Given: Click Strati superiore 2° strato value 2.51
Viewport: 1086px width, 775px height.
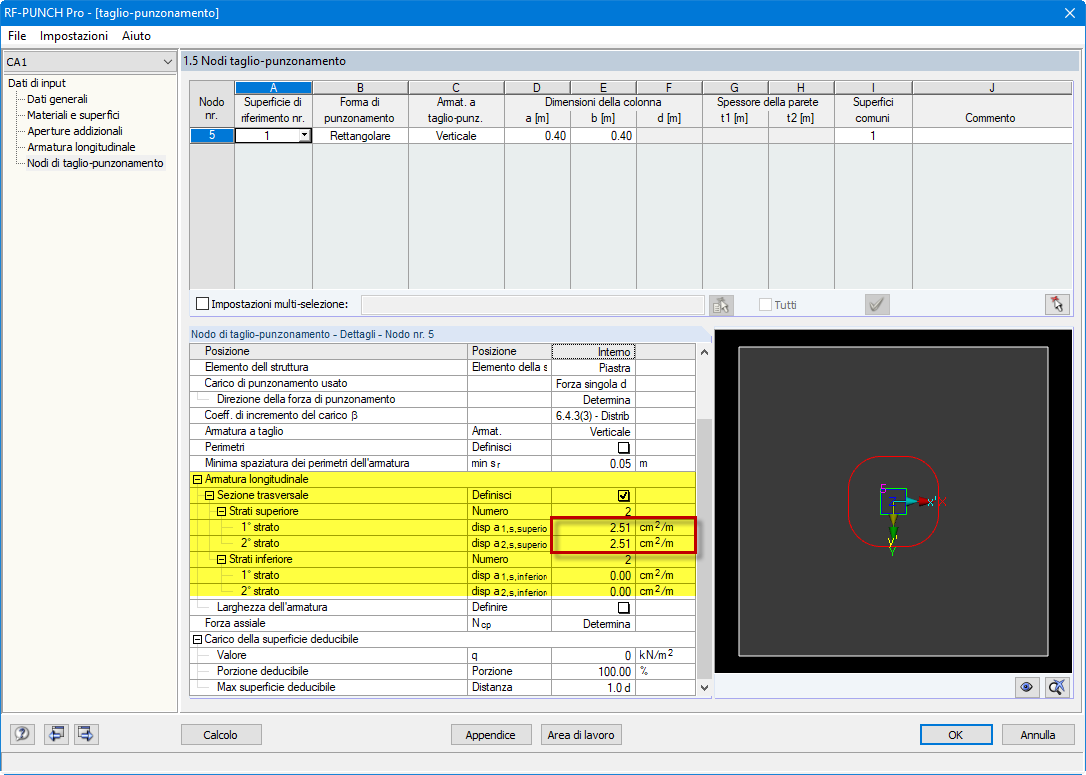Looking at the screenshot, I should 594,544.
